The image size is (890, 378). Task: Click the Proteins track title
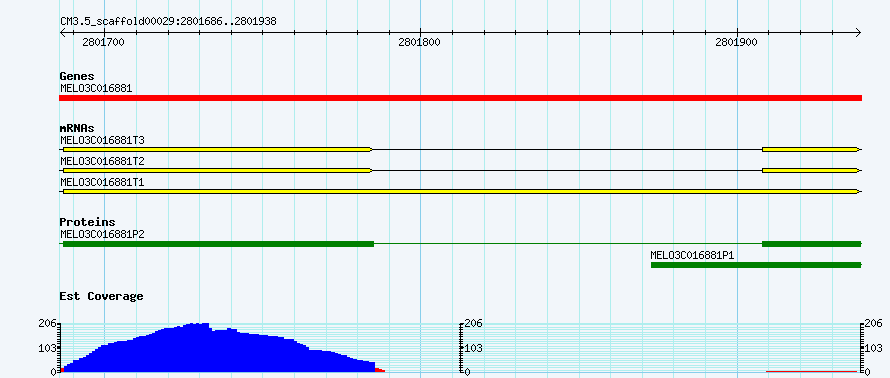tap(87, 222)
